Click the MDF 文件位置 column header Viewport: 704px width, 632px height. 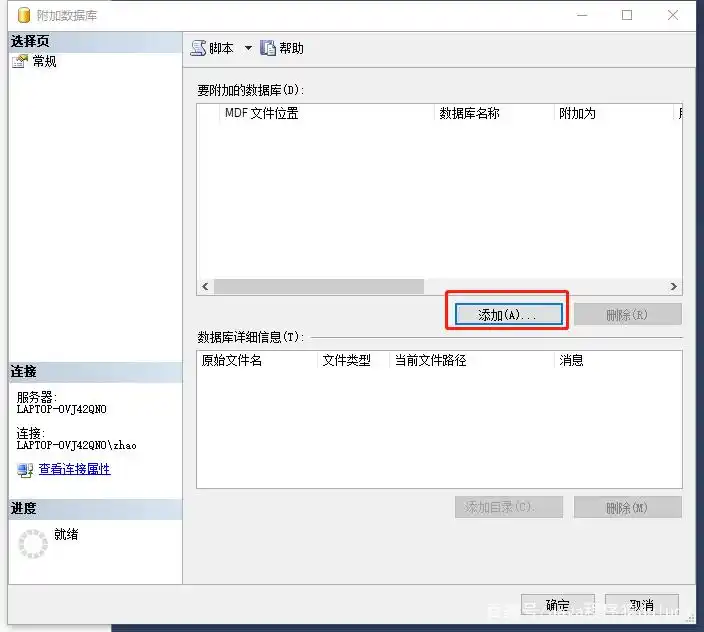tap(327, 113)
